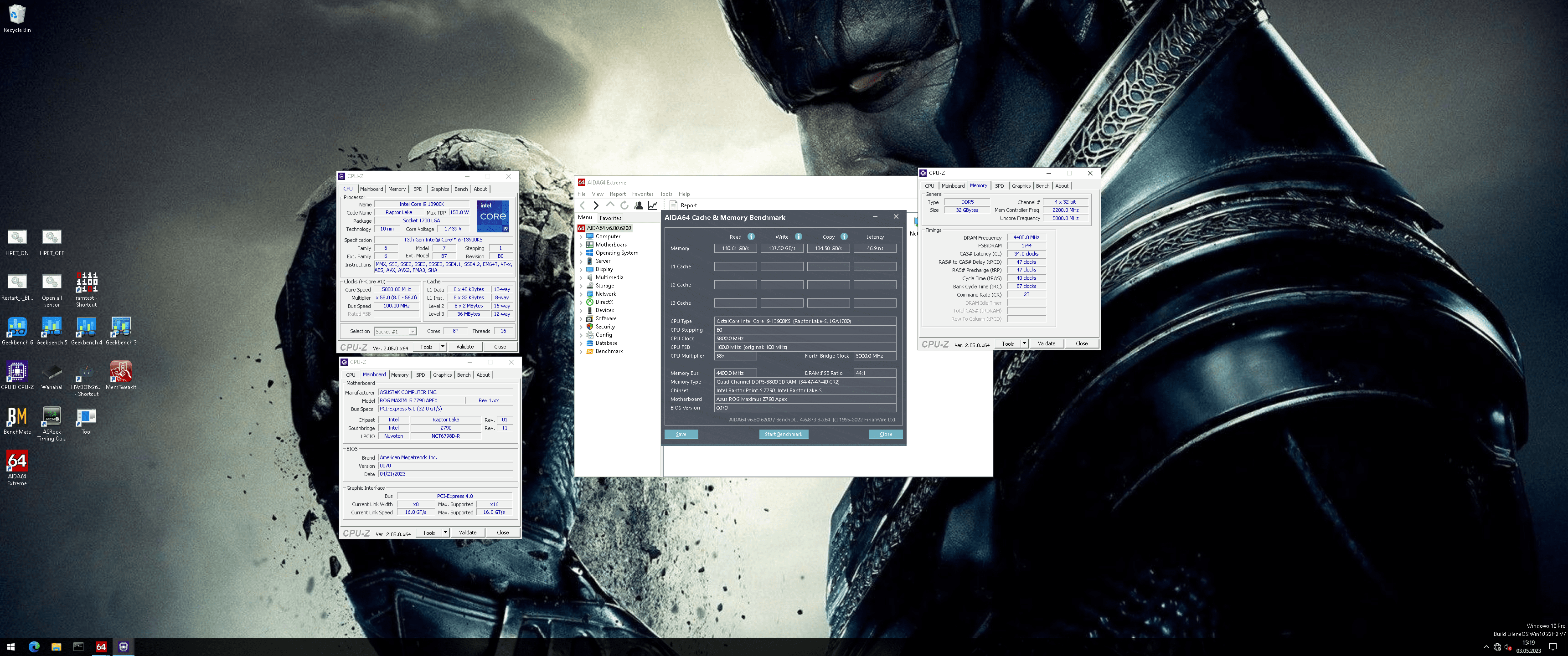The height and width of the screenshot is (656, 1568).
Task: Open Tools dropdown arrow in CPU-Z Memory window
Action: point(1024,344)
